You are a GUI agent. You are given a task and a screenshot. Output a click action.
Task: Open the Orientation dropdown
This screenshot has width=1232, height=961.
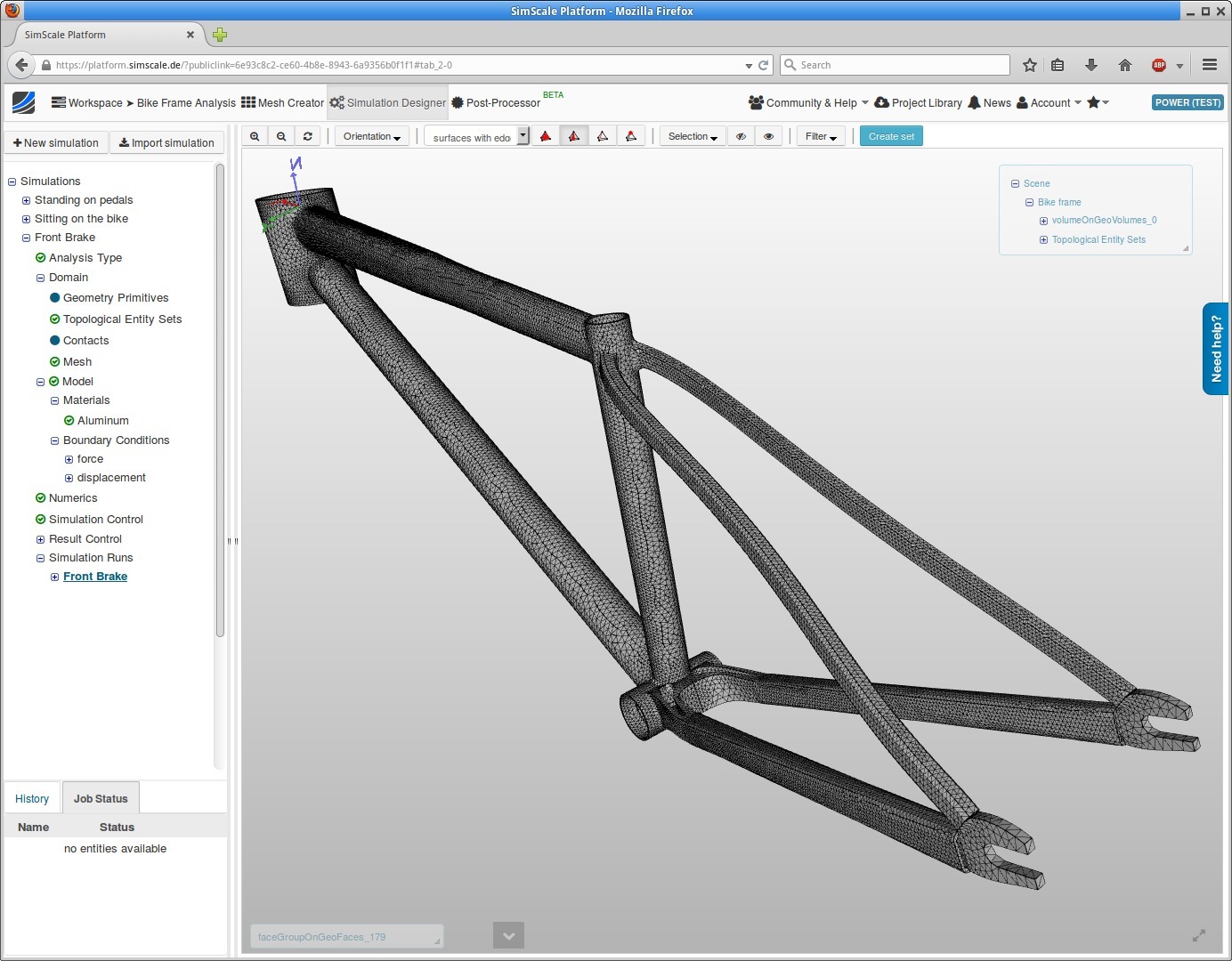tap(372, 136)
